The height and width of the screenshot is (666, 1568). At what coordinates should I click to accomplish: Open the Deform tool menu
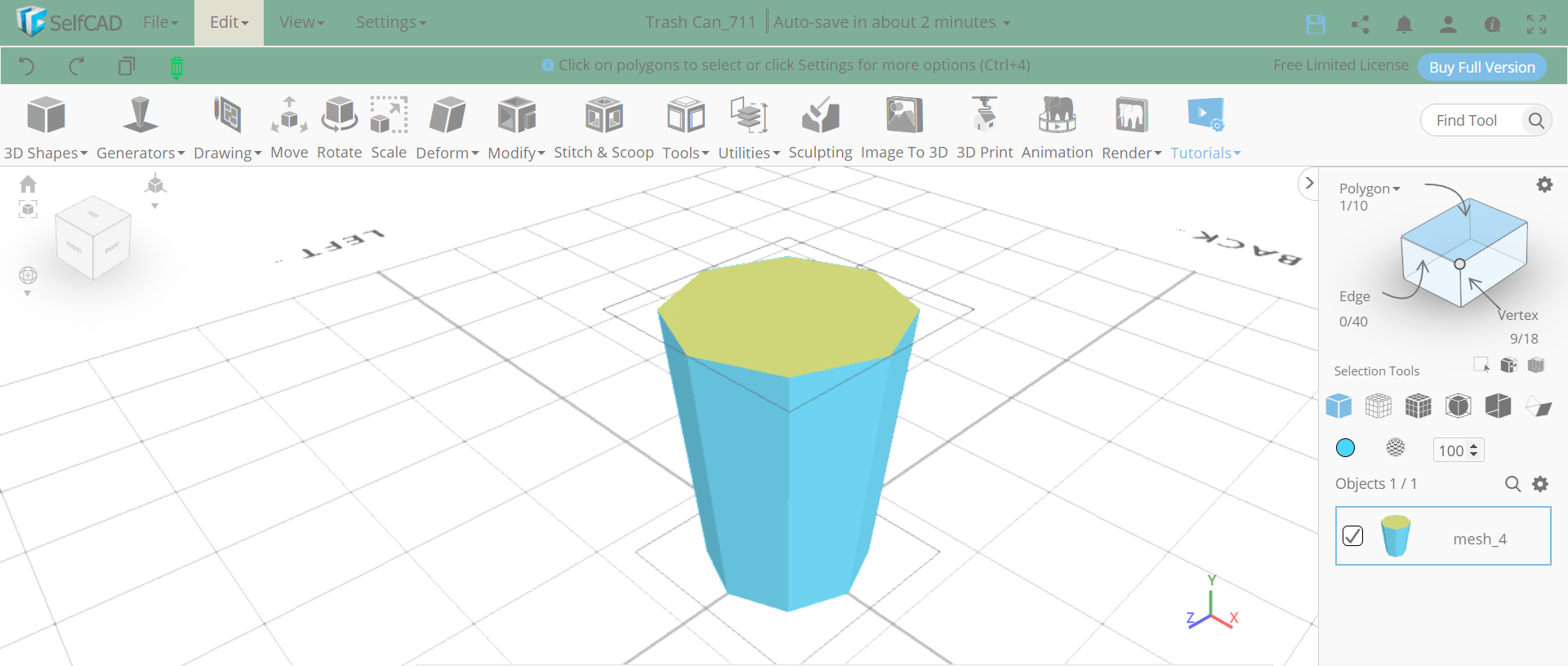(x=447, y=127)
